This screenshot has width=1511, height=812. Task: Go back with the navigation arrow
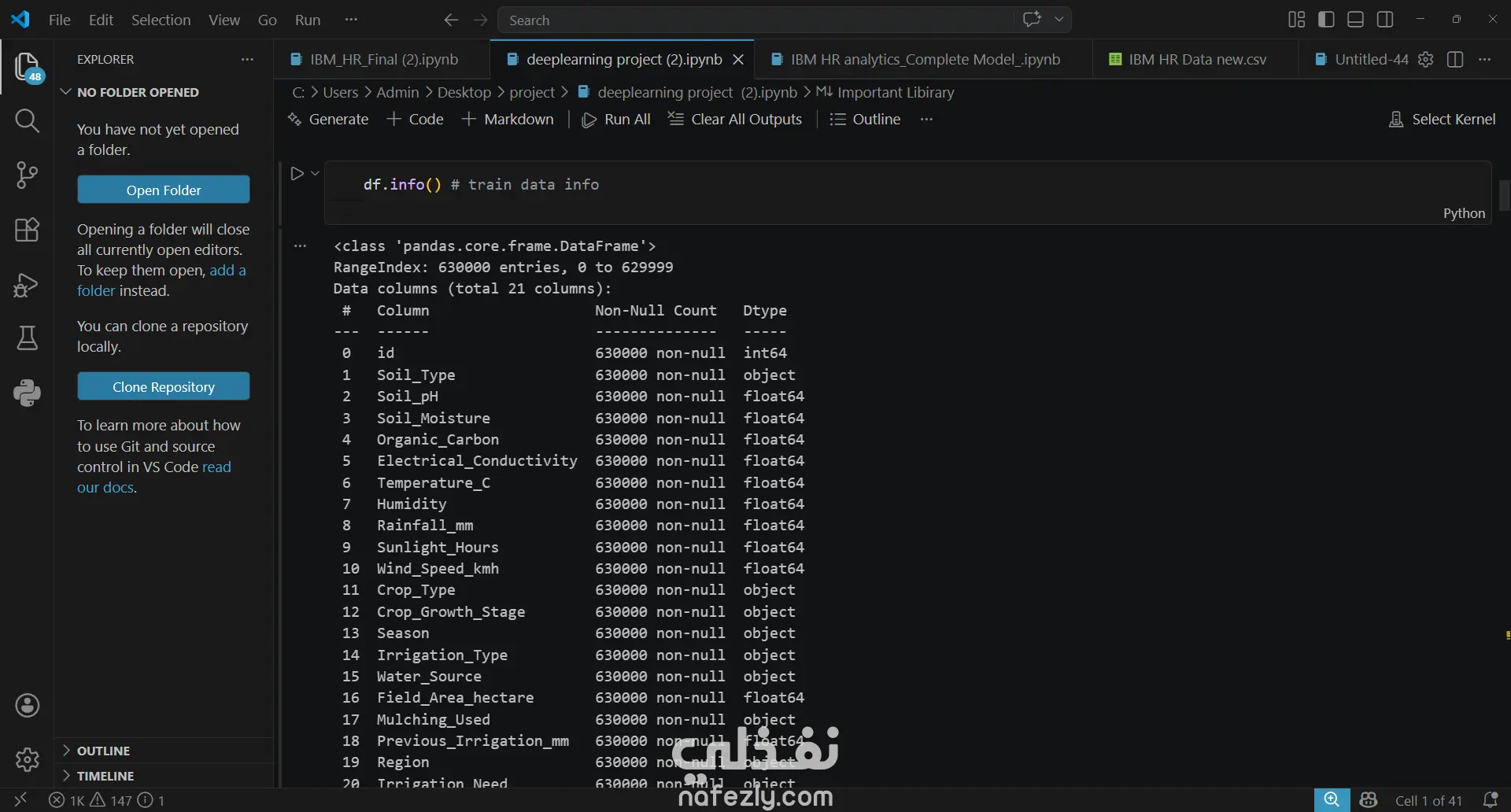click(451, 20)
